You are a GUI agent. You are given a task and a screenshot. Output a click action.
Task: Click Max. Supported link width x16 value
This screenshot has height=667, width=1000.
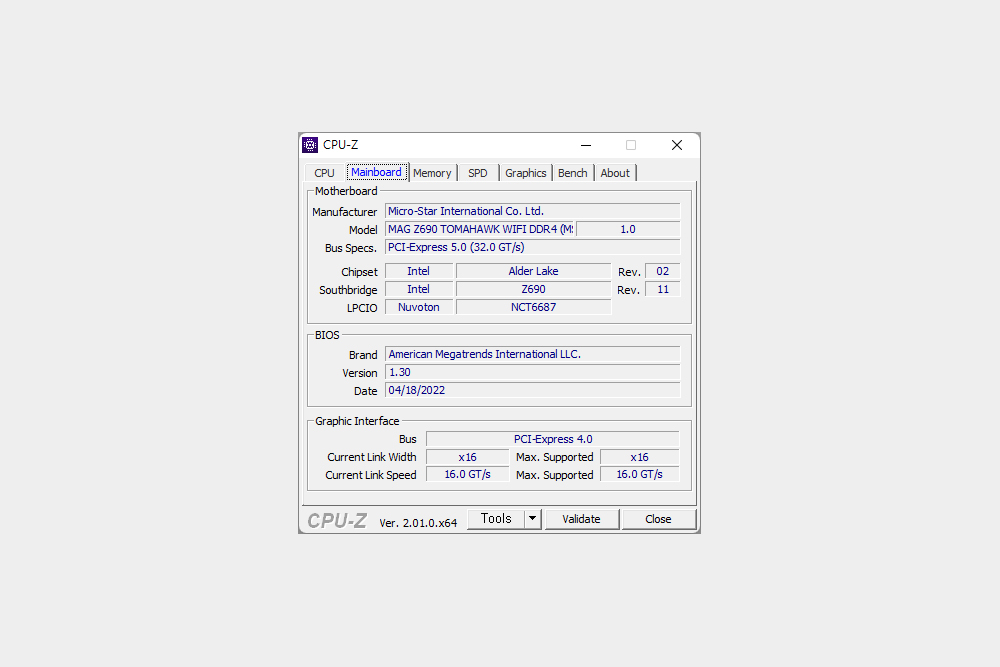click(x=640, y=457)
